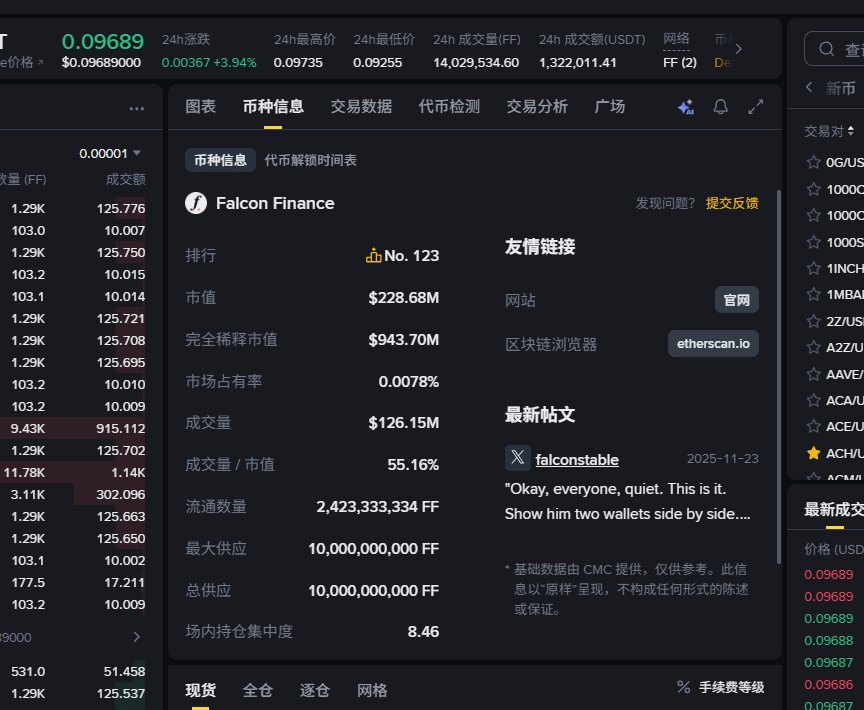Open the falconstable profile link
Image resolution: width=864 pixels, height=710 pixels.
(x=577, y=459)
